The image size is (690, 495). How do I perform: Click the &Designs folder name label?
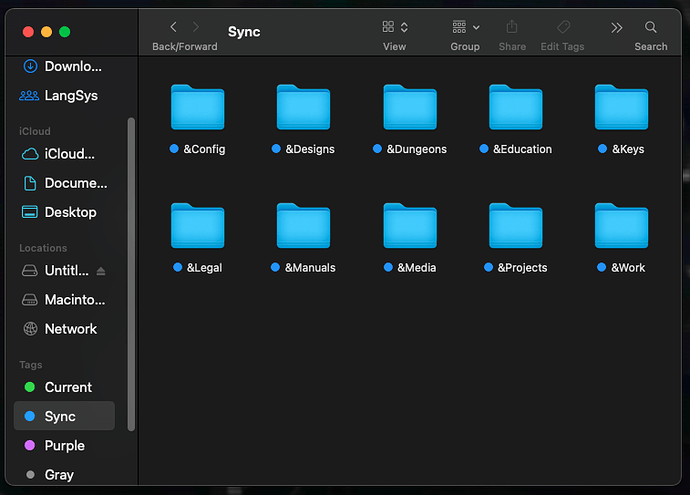310,149
